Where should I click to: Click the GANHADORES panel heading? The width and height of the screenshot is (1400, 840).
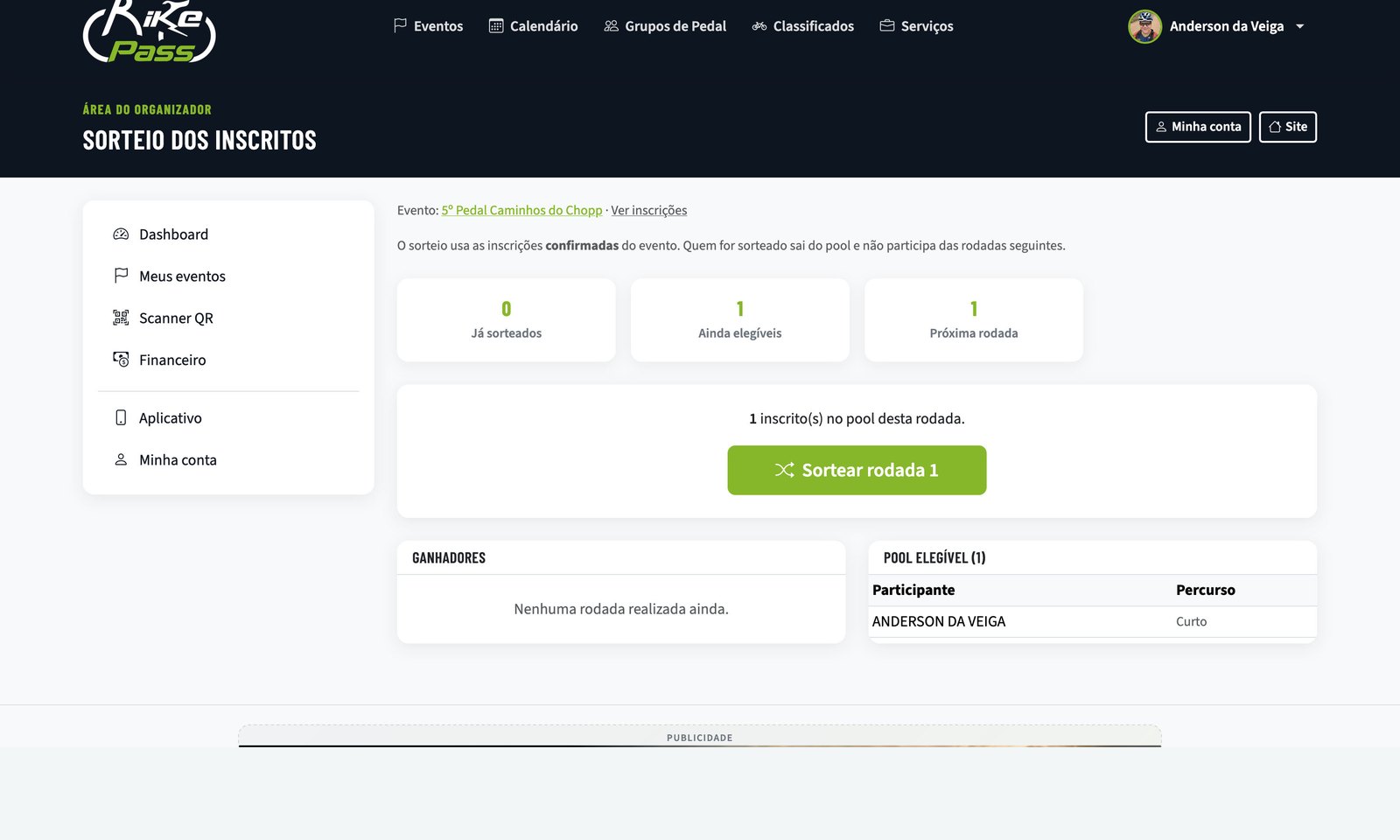pyautogui.click(x=449, y=557)
